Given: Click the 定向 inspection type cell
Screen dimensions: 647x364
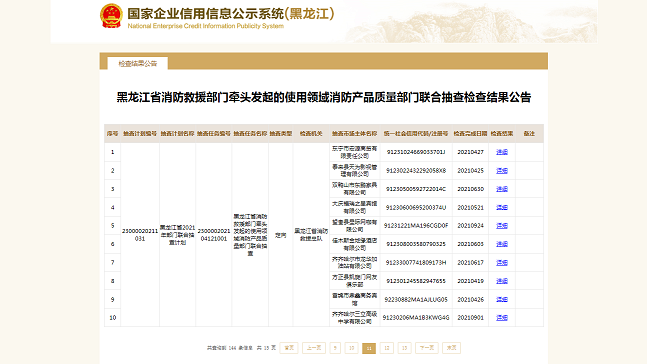Looking at the screenshot, I should pos(281,235).
